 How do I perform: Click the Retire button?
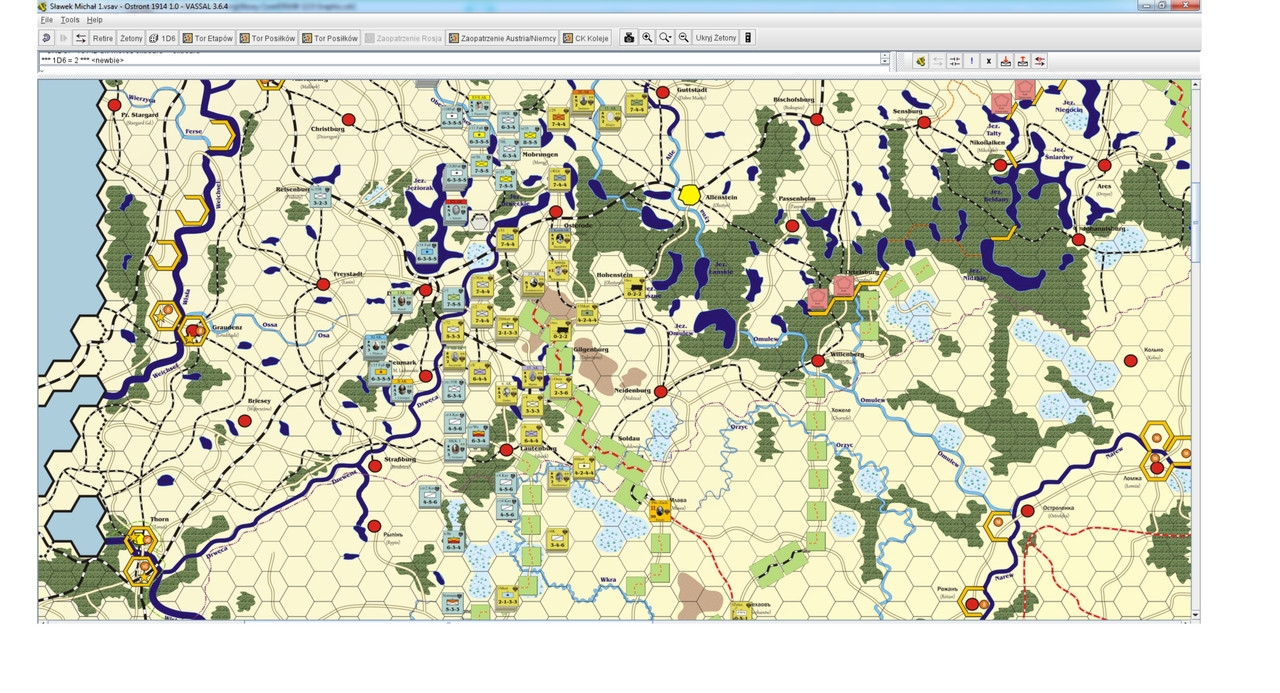point(103,38)
